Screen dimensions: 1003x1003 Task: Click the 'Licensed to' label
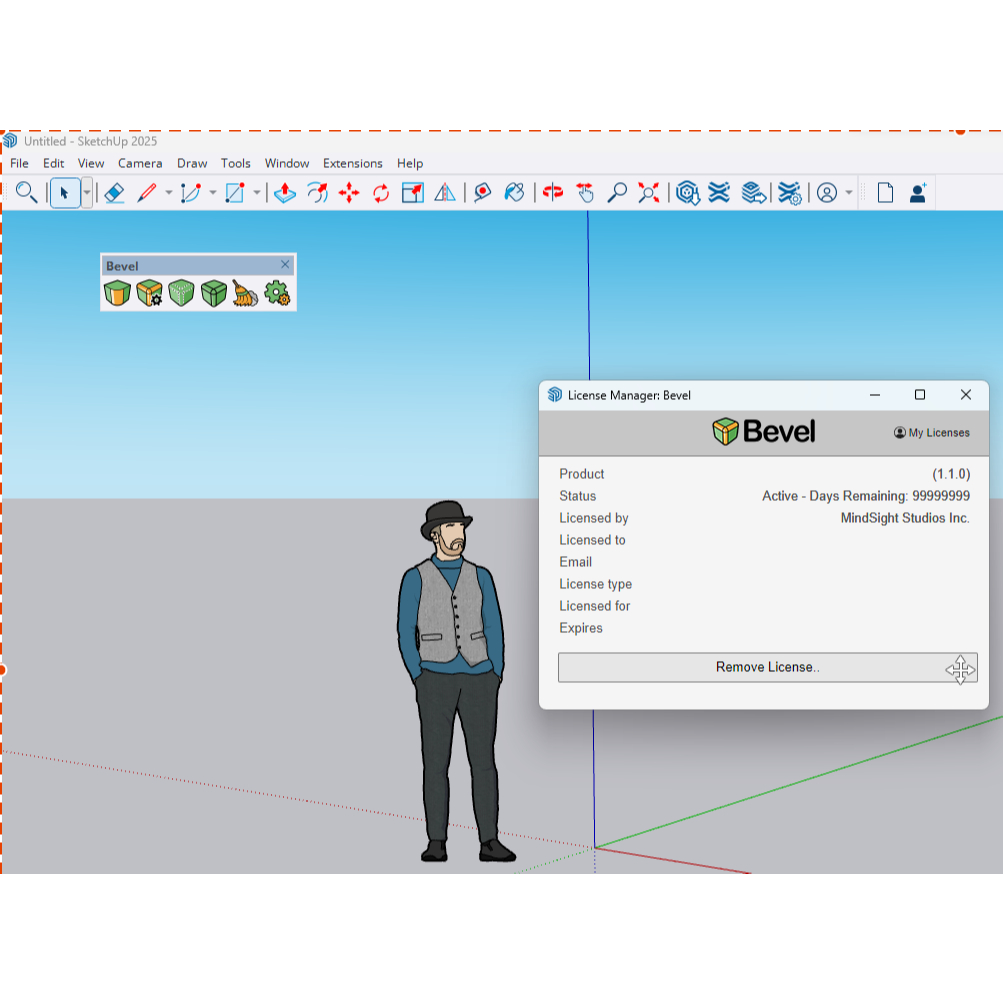[592, 540]
